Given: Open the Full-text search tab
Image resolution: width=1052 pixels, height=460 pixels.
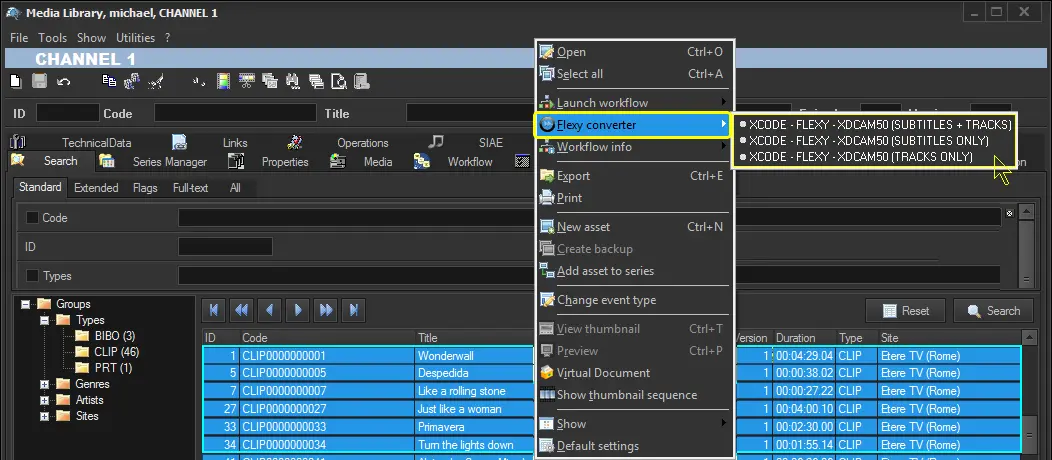Looking at the screenshot, I should [x=190, y=188].
